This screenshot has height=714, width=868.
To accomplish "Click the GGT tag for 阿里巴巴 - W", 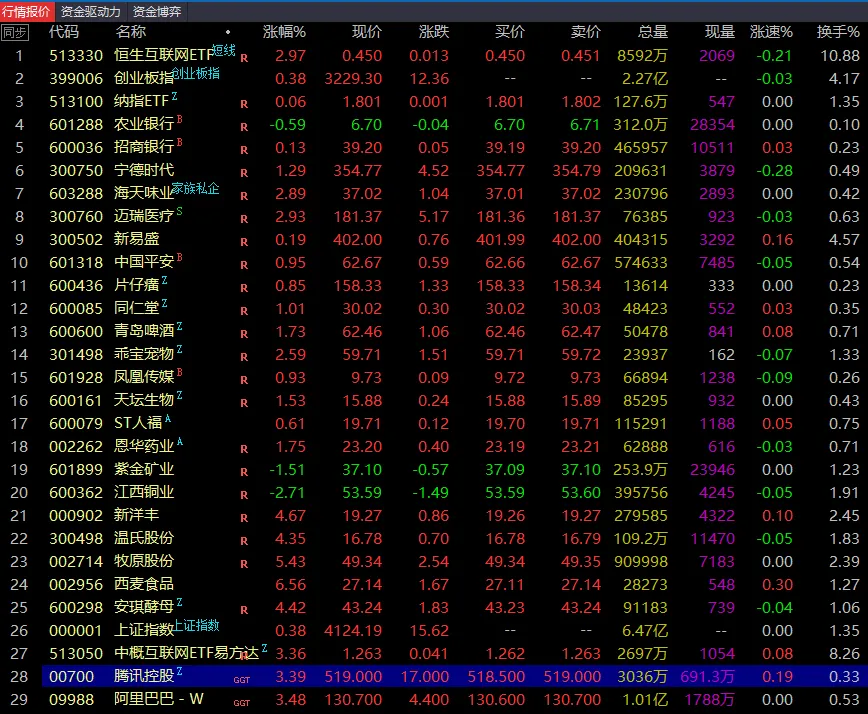I will point(242,703).
